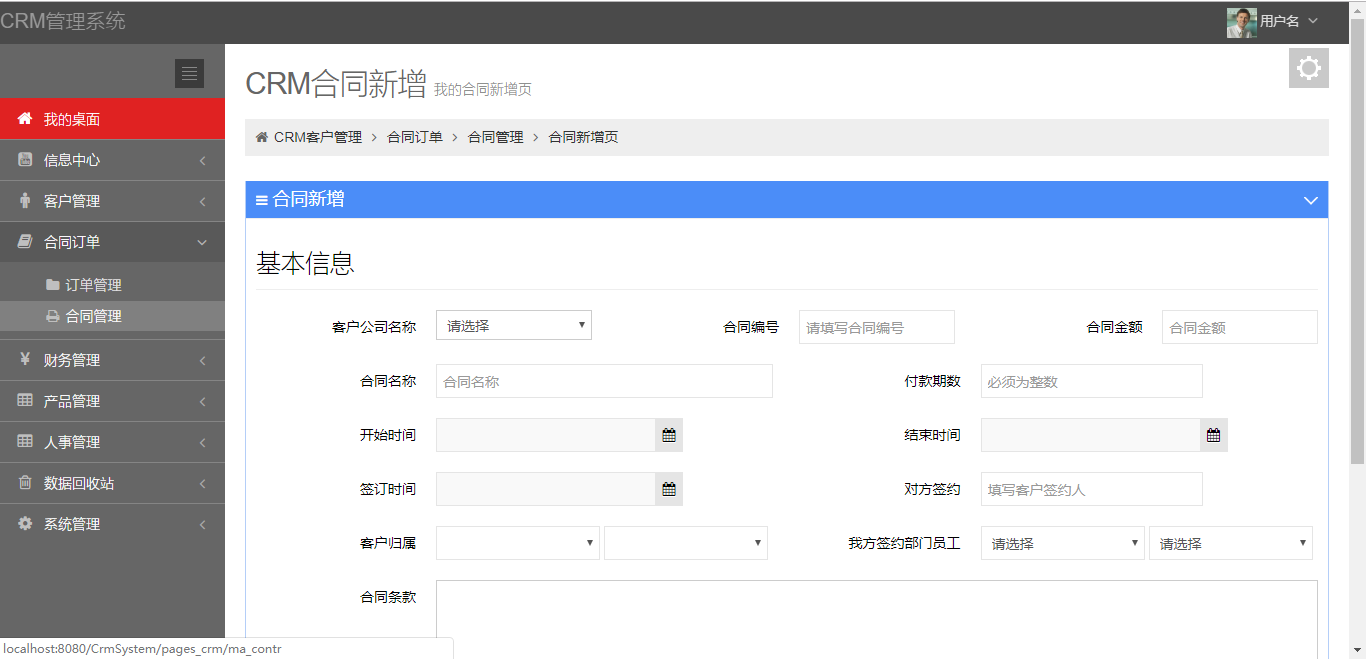Click the breadcrumb home icon
This screenshot has width=1366, height=659.
click(x=262, y=137)
